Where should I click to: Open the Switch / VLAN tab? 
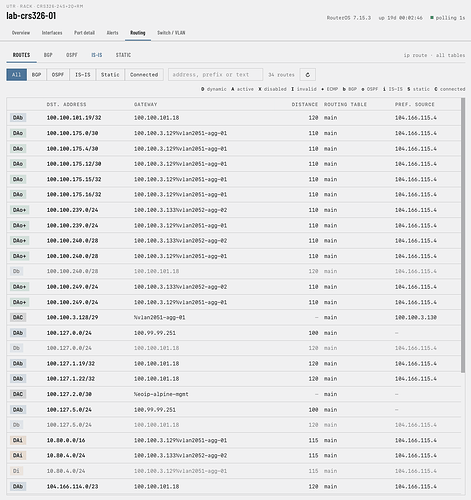pos(171,33)
